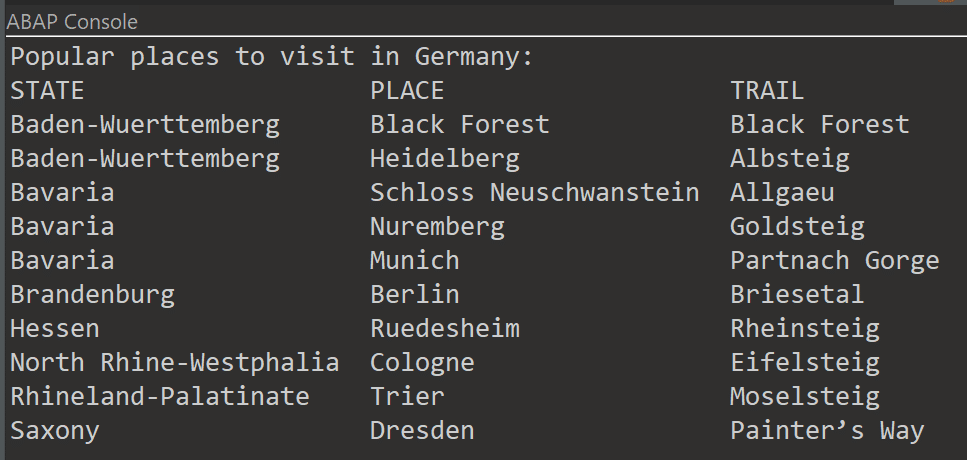Select the Painter's Way trail text
967x460 pixels.
(827, 430)
